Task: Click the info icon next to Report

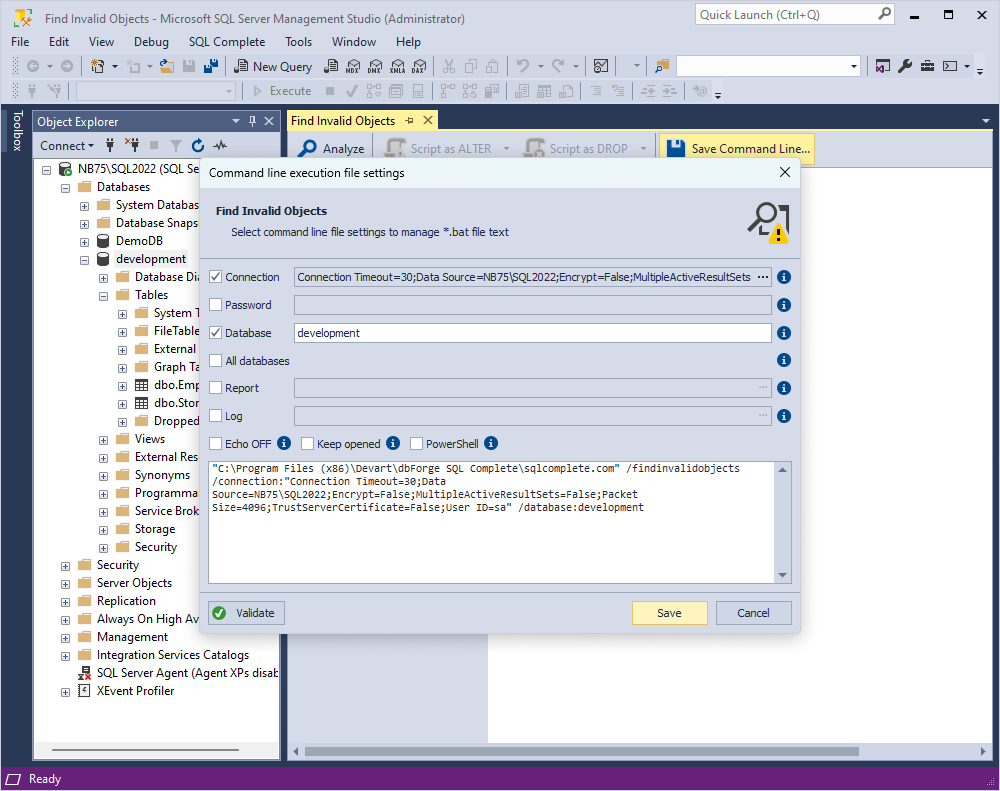Action: [784, 388]
